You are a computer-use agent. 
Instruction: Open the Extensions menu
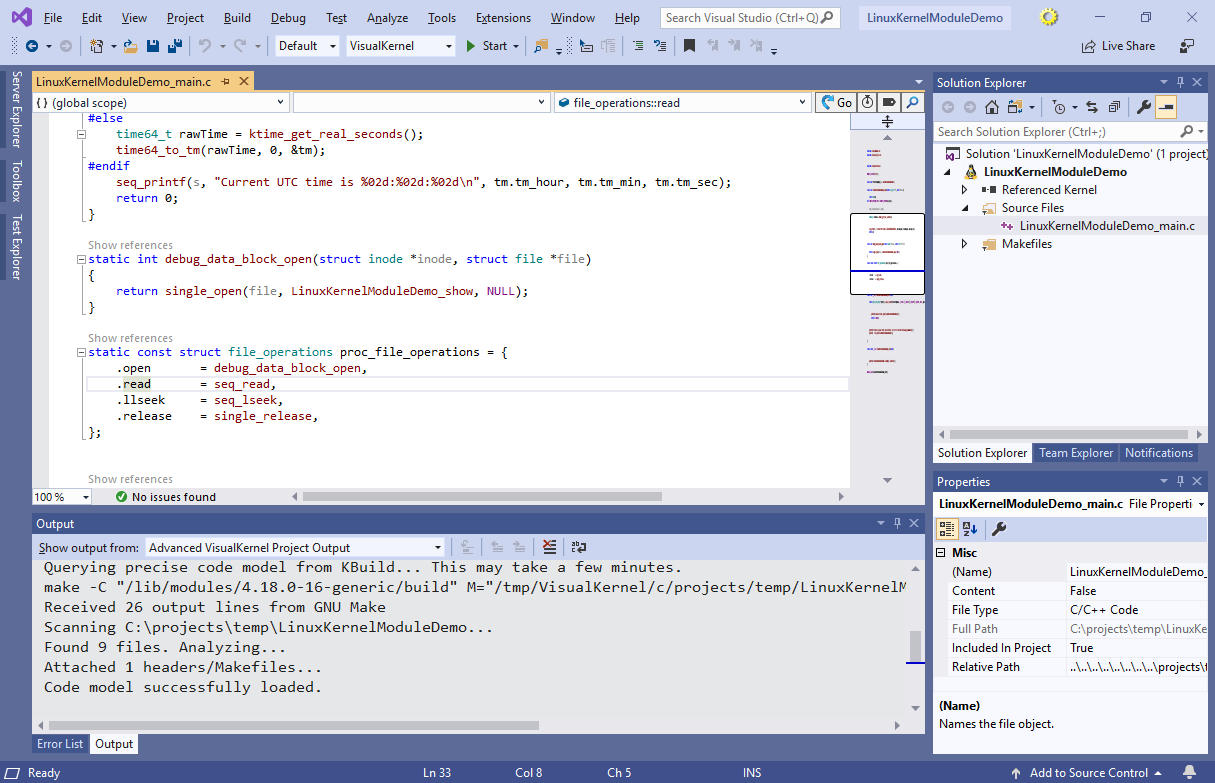503,18
